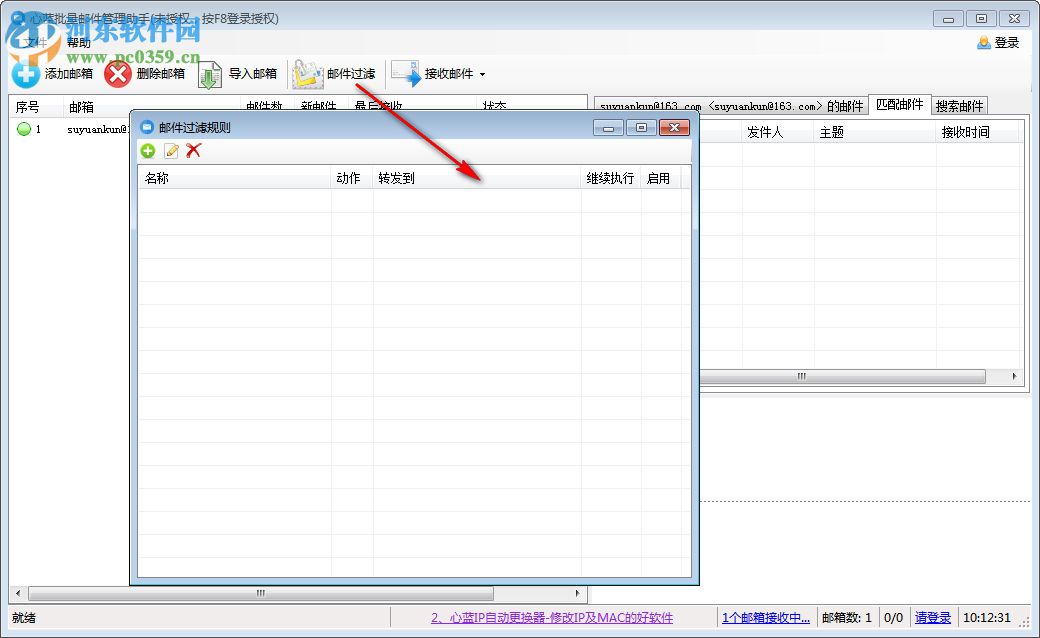Screen dimensions: 1040x638
Task: Click the mailbox list horizontal scrollbar thumb
Action: pos(261,593)
